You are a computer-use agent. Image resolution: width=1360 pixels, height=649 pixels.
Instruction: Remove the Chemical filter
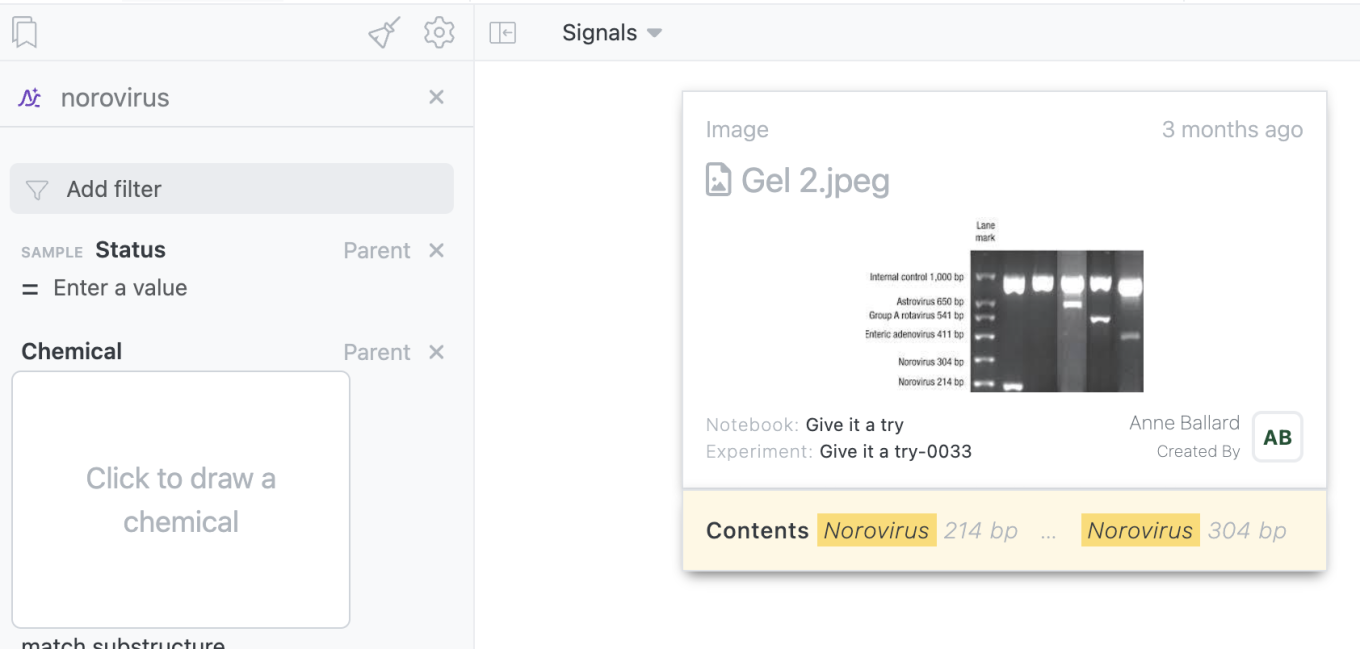click(436, 352)
